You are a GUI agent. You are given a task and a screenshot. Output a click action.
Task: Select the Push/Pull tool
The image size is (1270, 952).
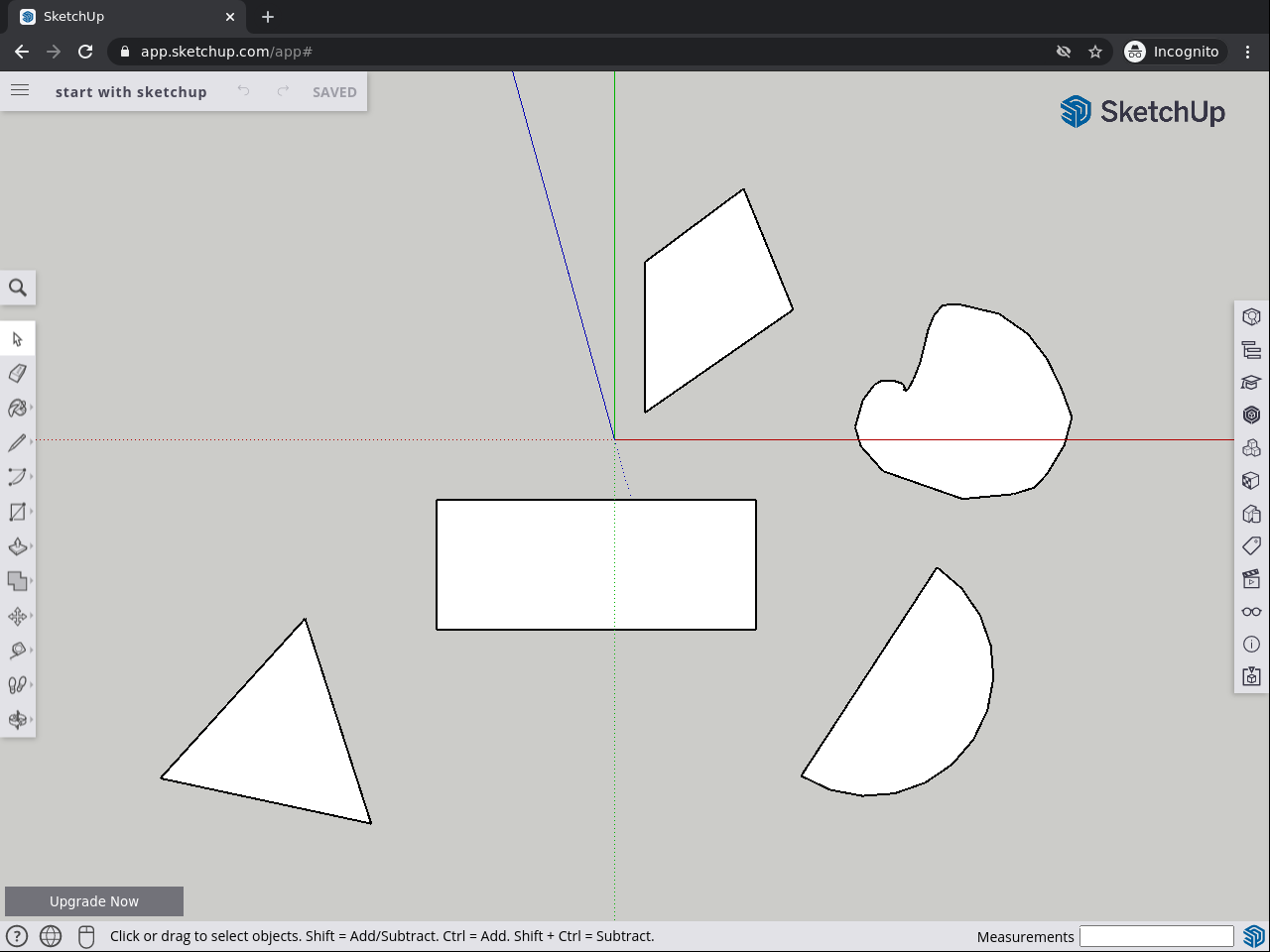point(17,546)
